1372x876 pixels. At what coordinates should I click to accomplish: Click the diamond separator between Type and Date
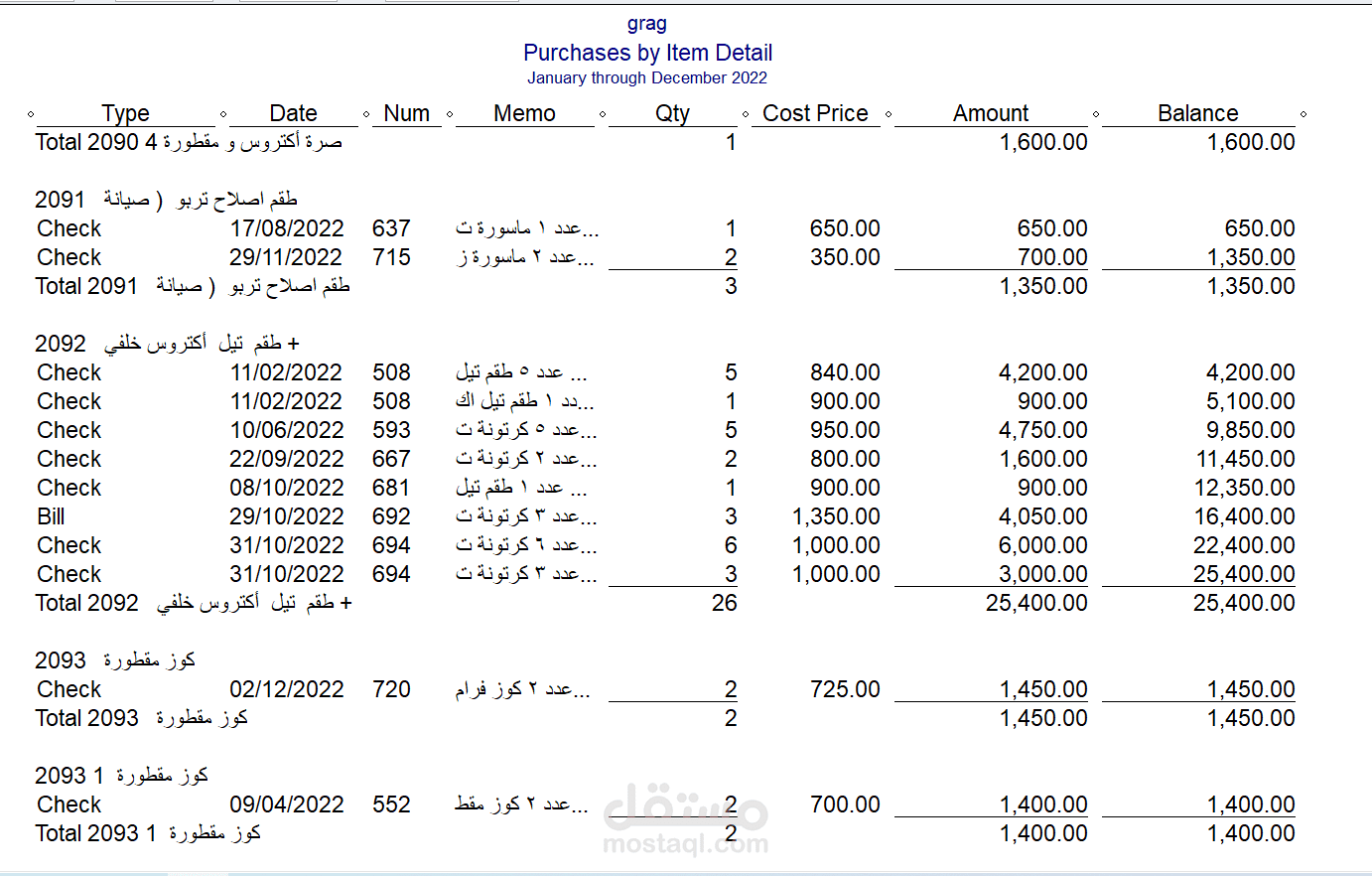(x=223, y=114)
